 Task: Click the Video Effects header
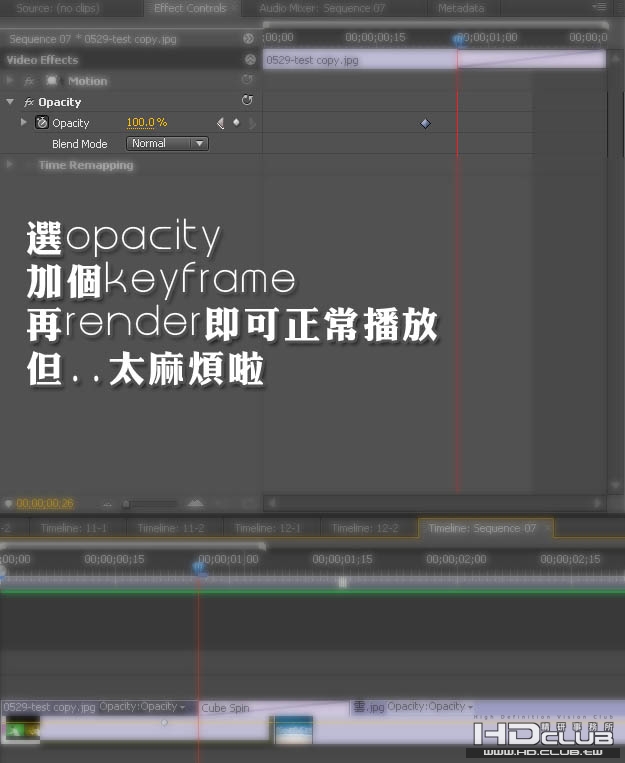point(42,60)
